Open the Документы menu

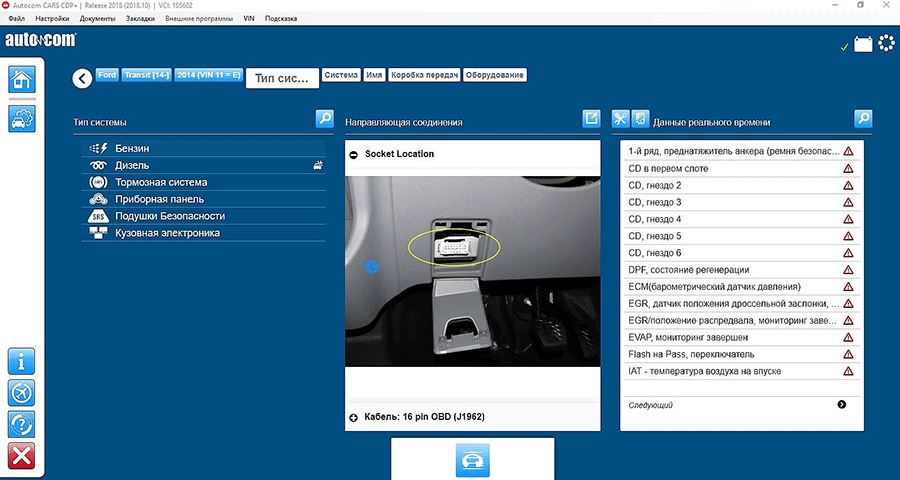tap(98, 18)
